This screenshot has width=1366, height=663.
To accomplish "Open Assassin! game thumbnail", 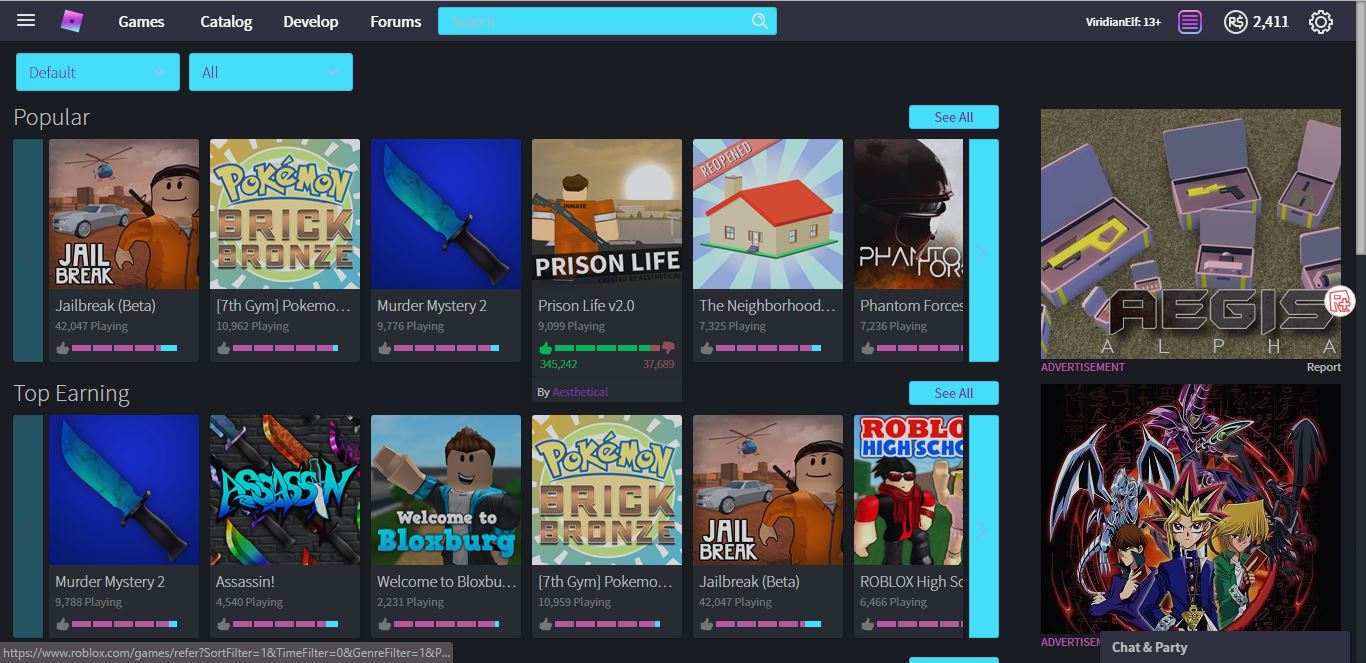I will click(285, 490).
